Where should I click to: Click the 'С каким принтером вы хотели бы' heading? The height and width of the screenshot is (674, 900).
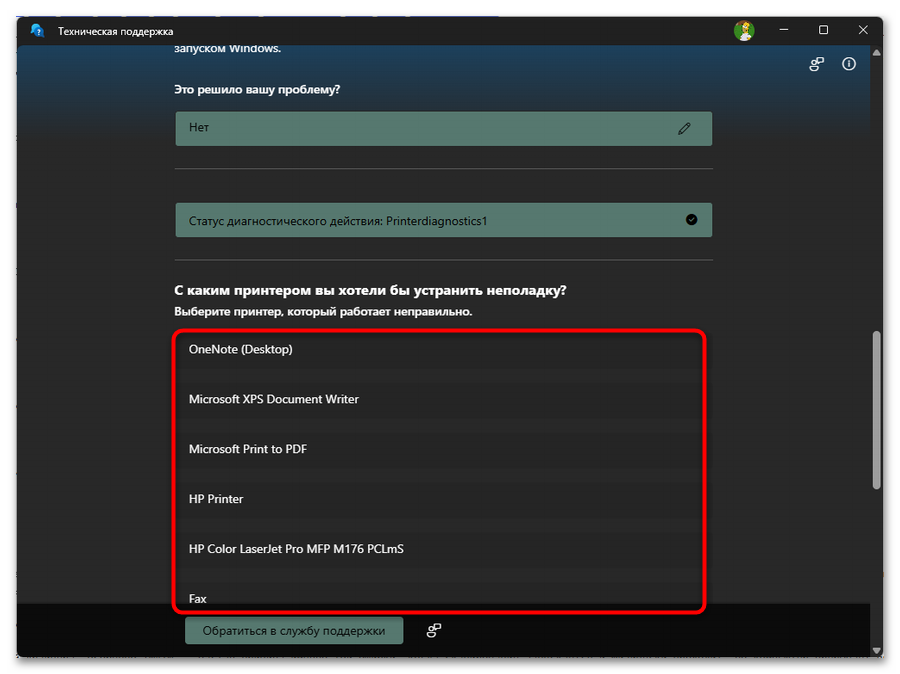370,290
